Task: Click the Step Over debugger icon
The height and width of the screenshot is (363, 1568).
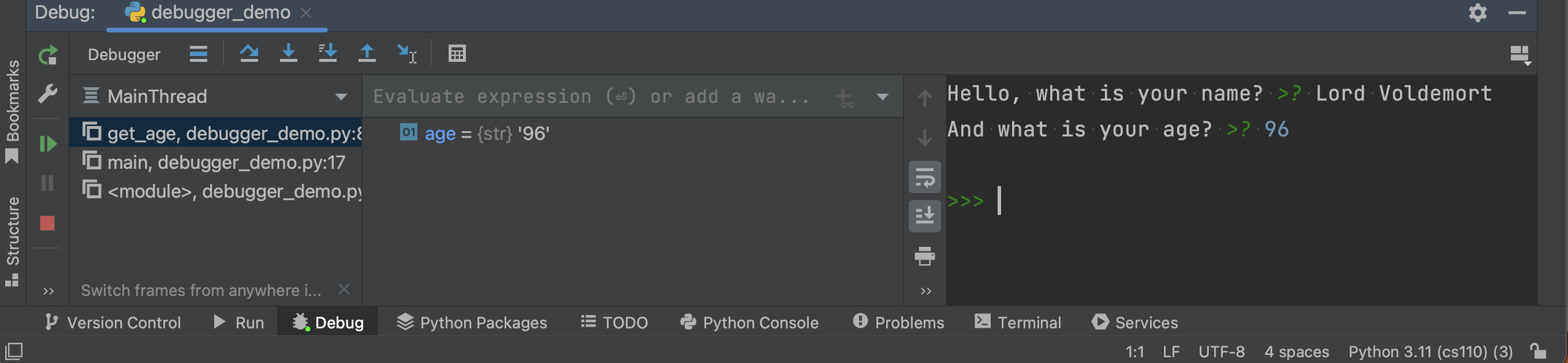Action: 249,53
